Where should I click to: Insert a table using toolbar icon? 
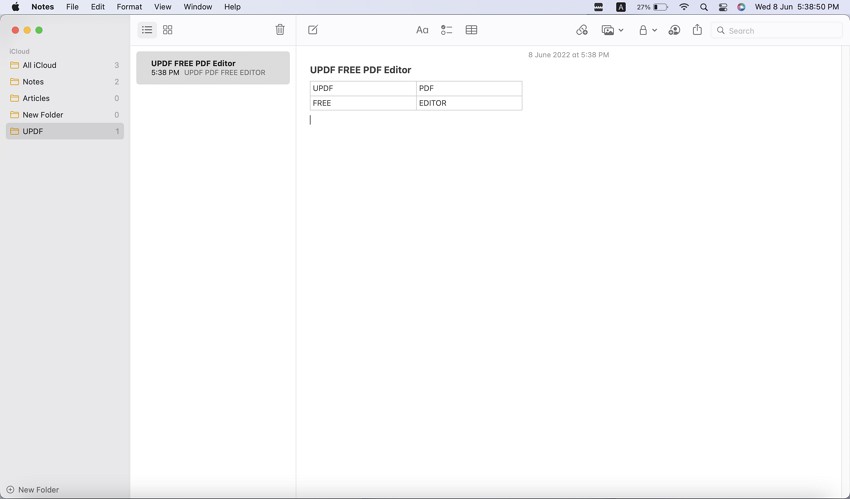(472, 30)
